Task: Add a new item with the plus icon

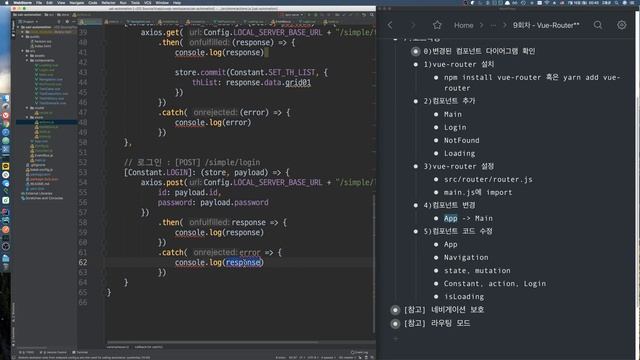Action: 395,338
